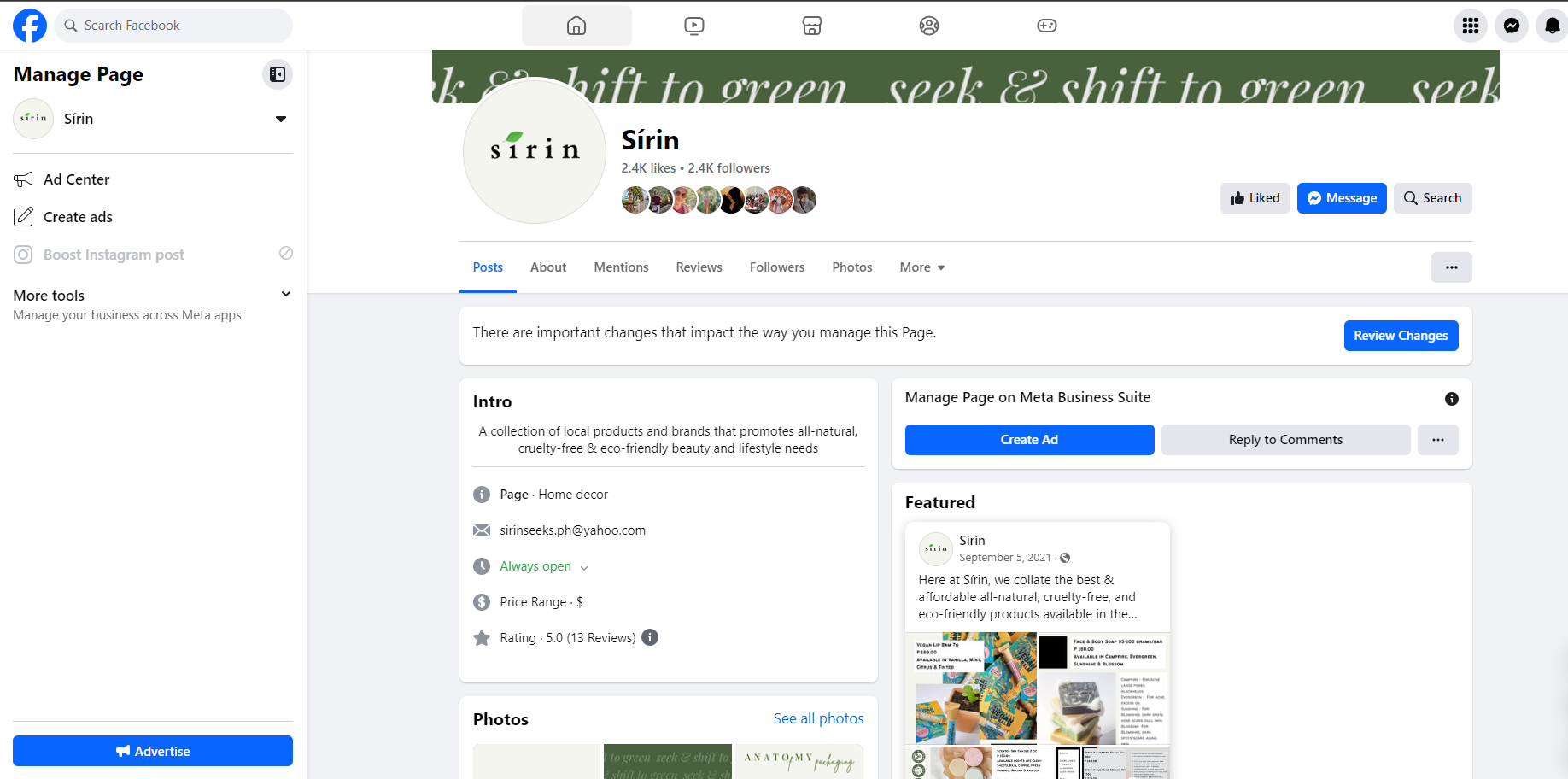Toggle the Liked button on Sírin page
The width and height of the screenshot is (1568, 779).
[x=1255, y=198]
